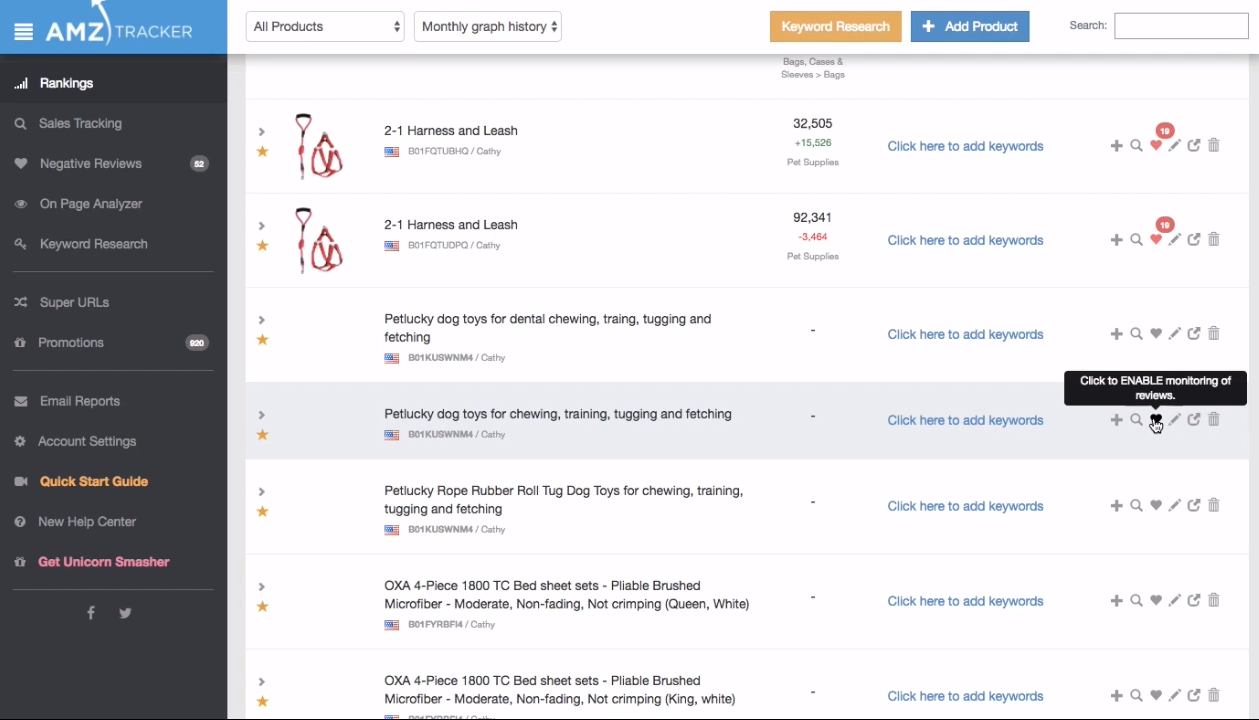Viewport: 1259px width, 720px height.
Task: Edit harness product ranked 32,505 with pencil icon
Action: click(x=1175, y=146)
